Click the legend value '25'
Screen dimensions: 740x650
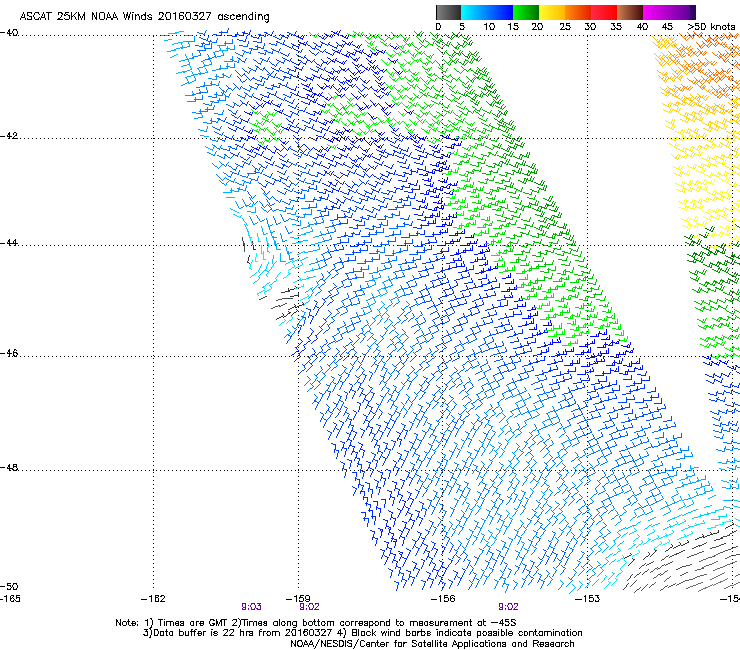565,26
